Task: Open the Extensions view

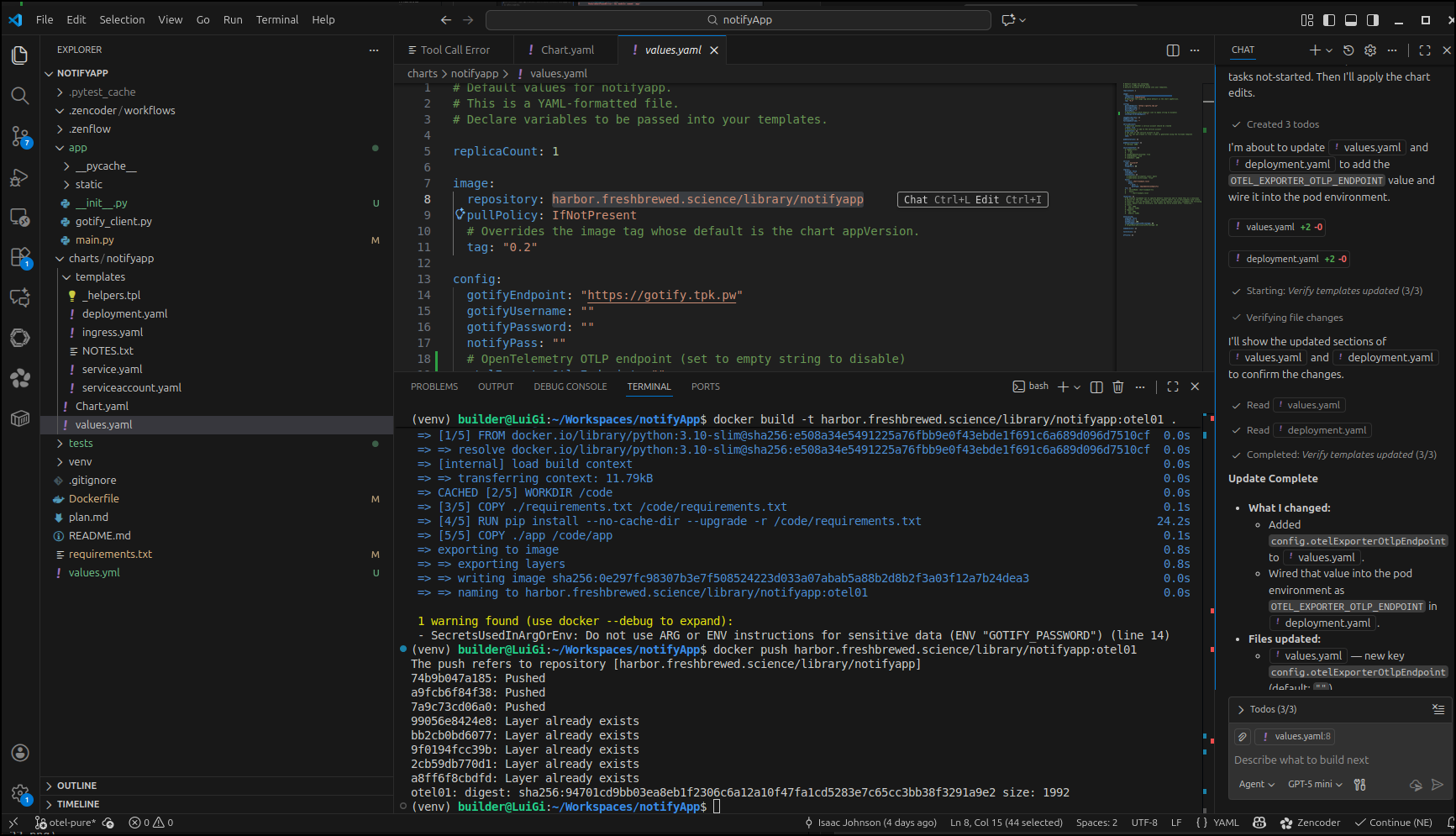Action: coord(20,257)
